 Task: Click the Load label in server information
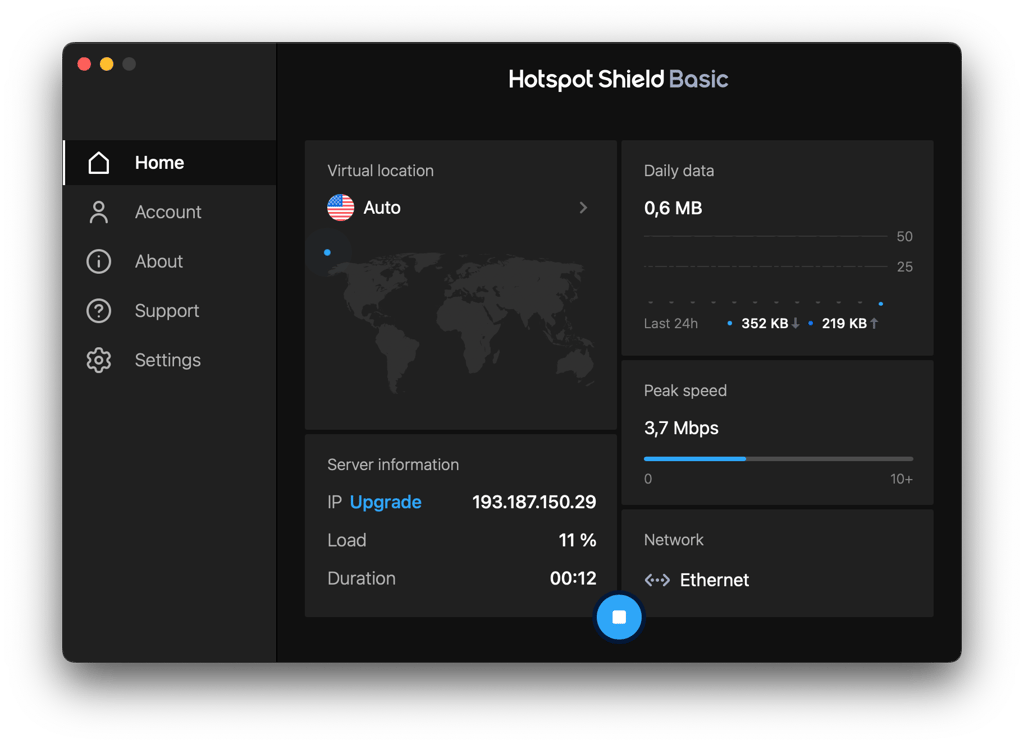pos(347,541)
